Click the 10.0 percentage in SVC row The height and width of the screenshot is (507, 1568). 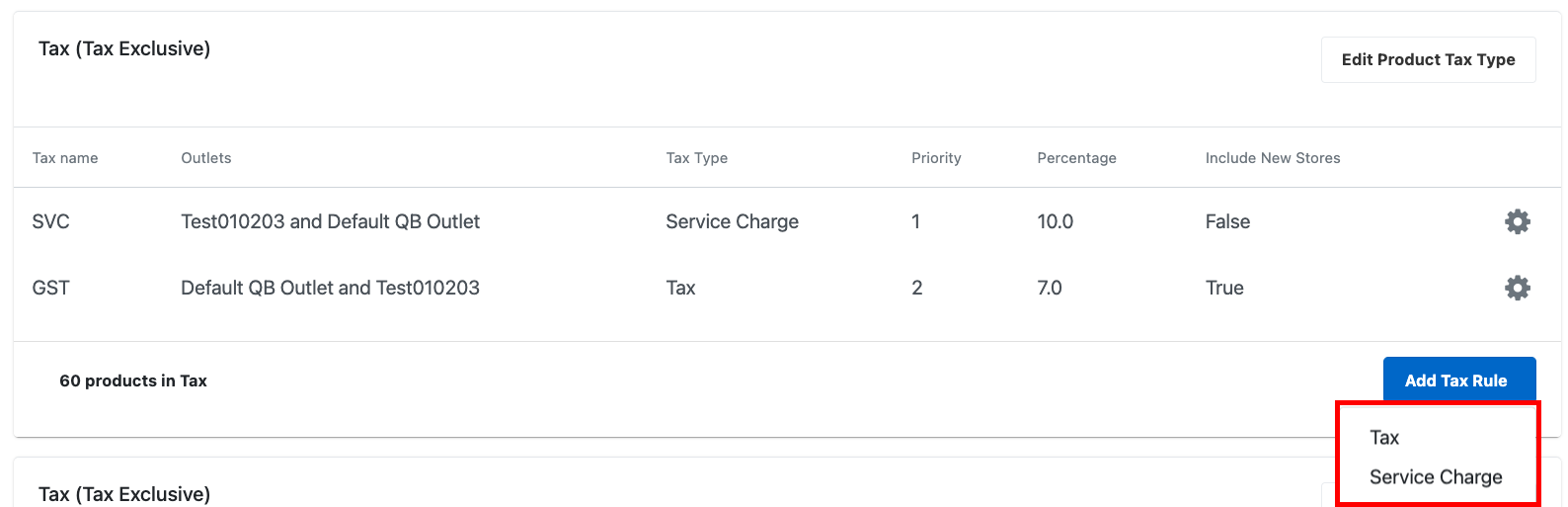click(1055, 221)
